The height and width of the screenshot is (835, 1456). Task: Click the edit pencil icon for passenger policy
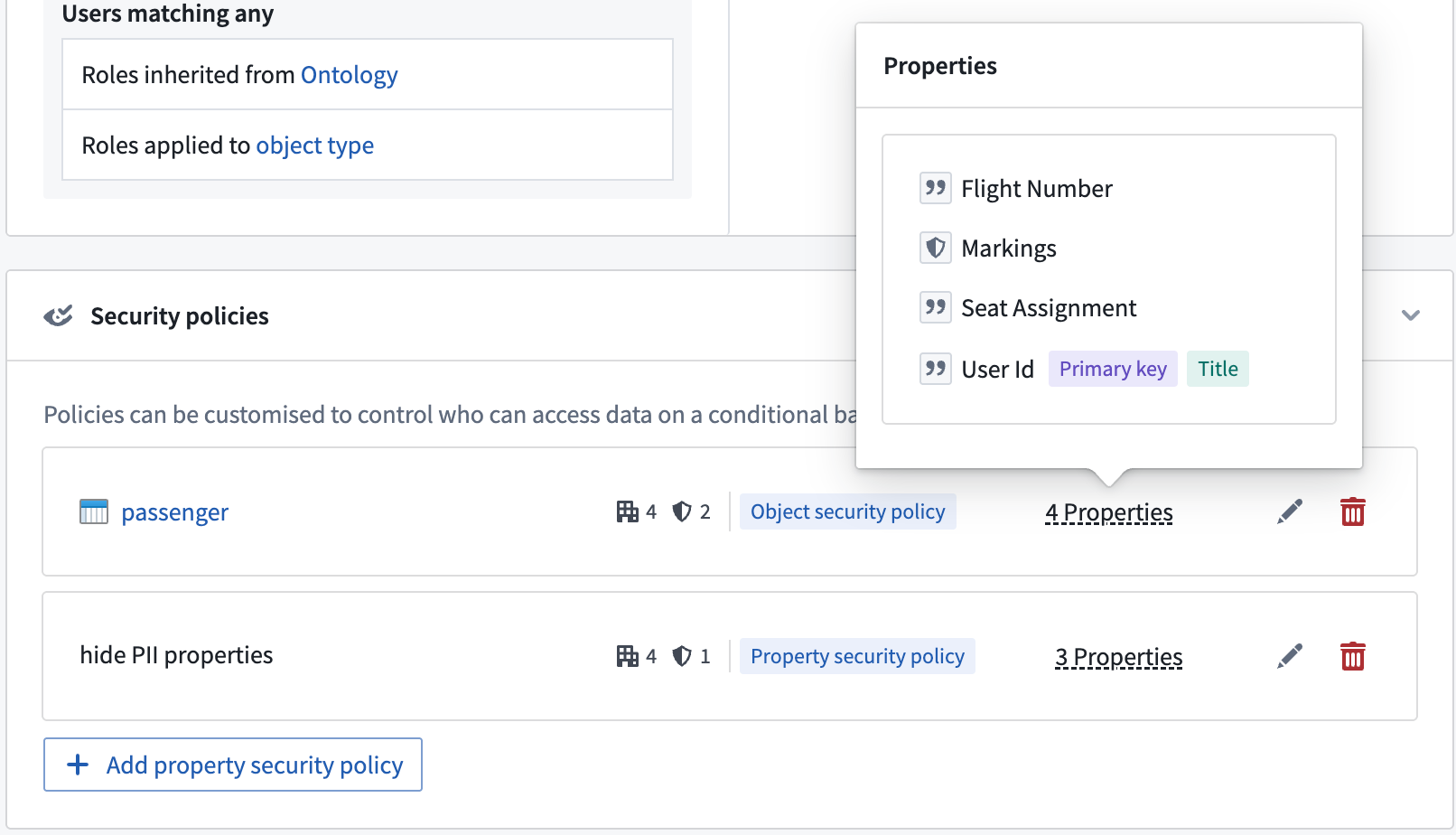[1290, 511]
